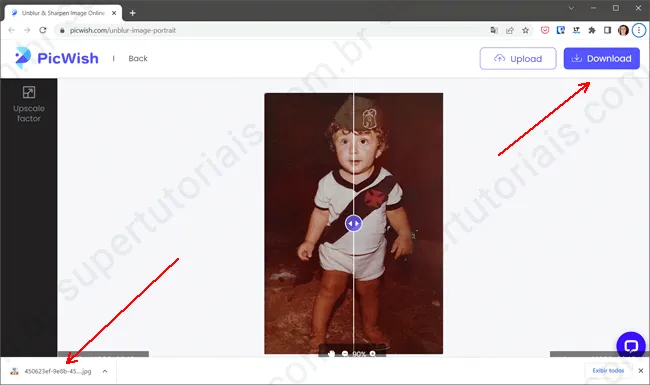650x385 pixels.
Task: Zoom out with the minus icon
Action: 345,354
